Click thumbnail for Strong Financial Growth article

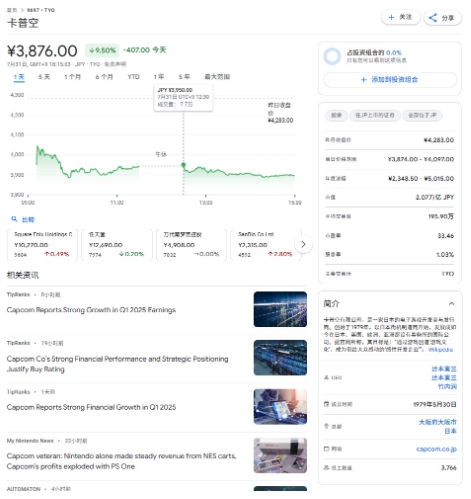pyautogui.click(x=280, y=407)
